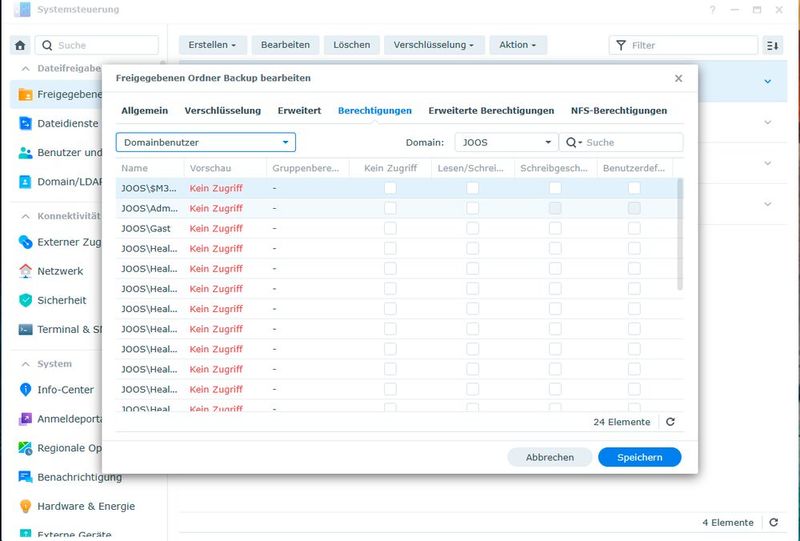Viewport: 800px width, 541px height.
Task: Open Netzwerk settings in sidebar
Action: point(60,271)
